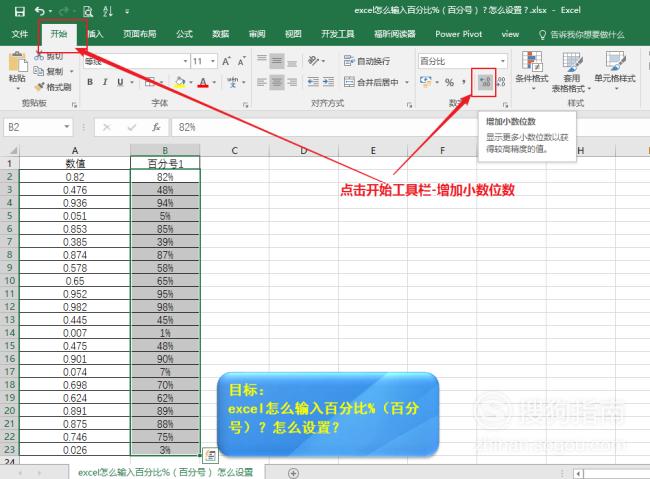Click the Copy icon in clipboard group
650x479 pixels.
point(39,71)
